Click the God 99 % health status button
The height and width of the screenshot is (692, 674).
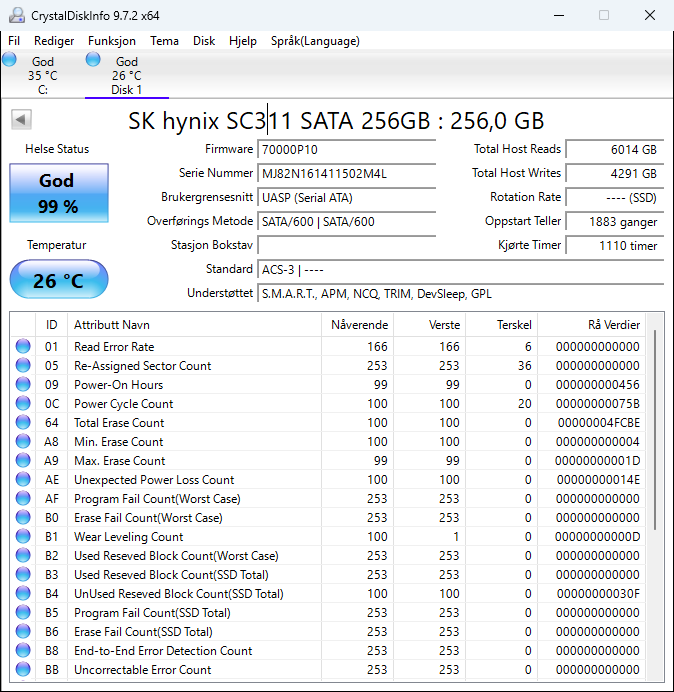(59, 193)
